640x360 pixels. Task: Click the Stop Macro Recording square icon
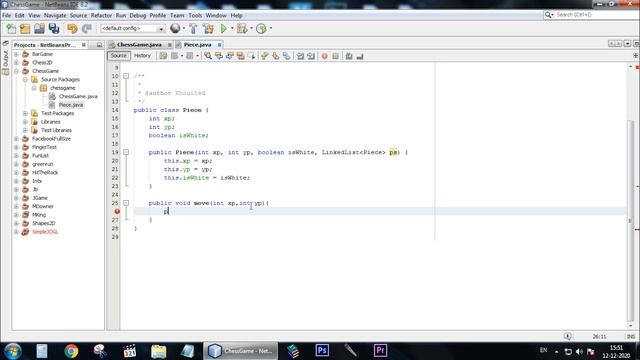tap(336, 56)
